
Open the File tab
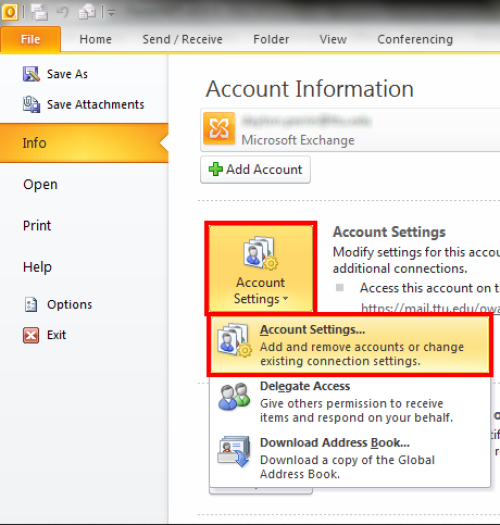(x=30, y=39)
